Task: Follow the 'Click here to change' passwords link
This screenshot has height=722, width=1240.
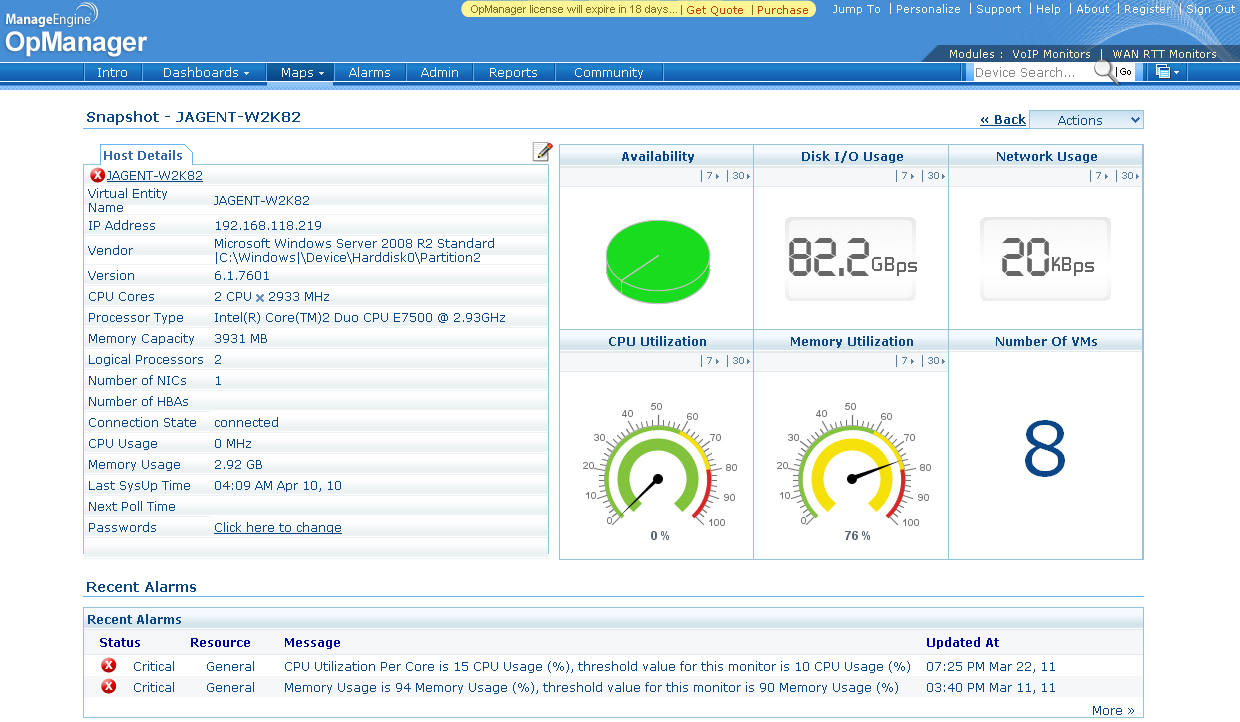Action: pos(278,528)
